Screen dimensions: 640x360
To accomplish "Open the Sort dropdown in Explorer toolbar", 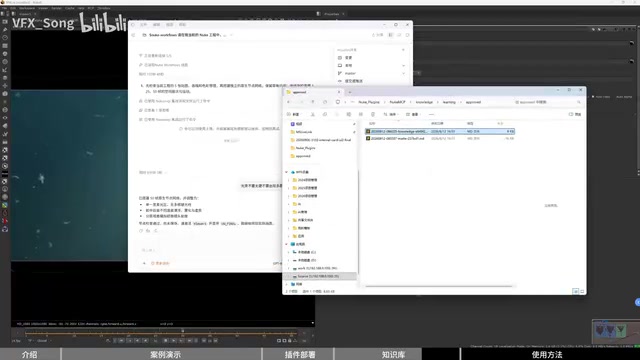I will (x=391, y=114).
